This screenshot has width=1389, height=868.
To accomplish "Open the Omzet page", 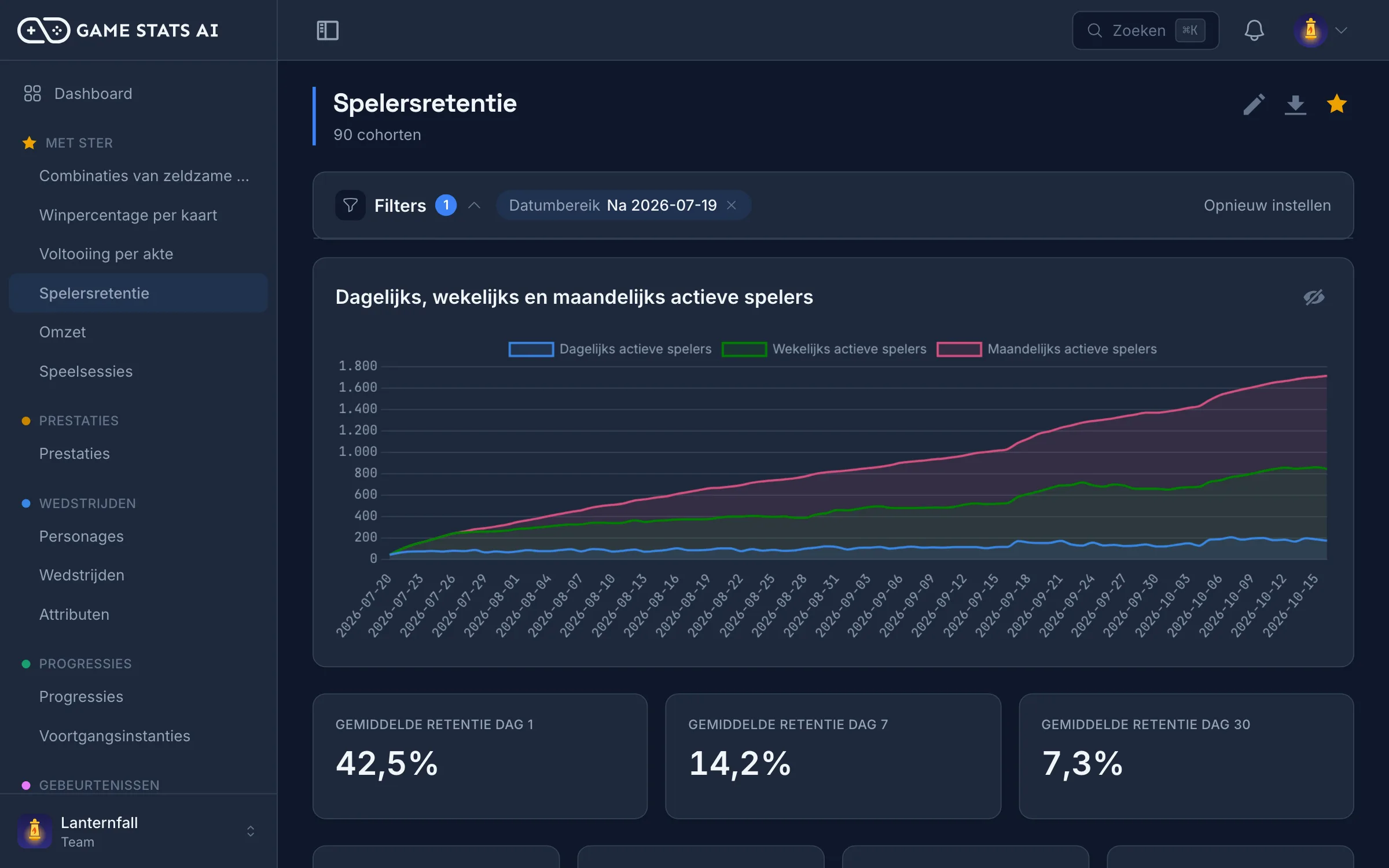I will coord(138,332).
